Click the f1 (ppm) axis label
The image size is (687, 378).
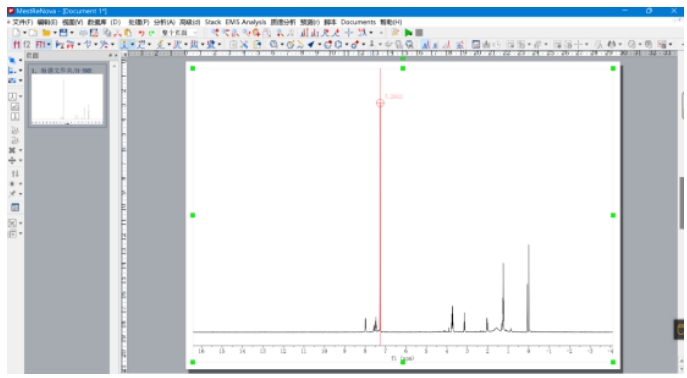click(x=403, y=358)
